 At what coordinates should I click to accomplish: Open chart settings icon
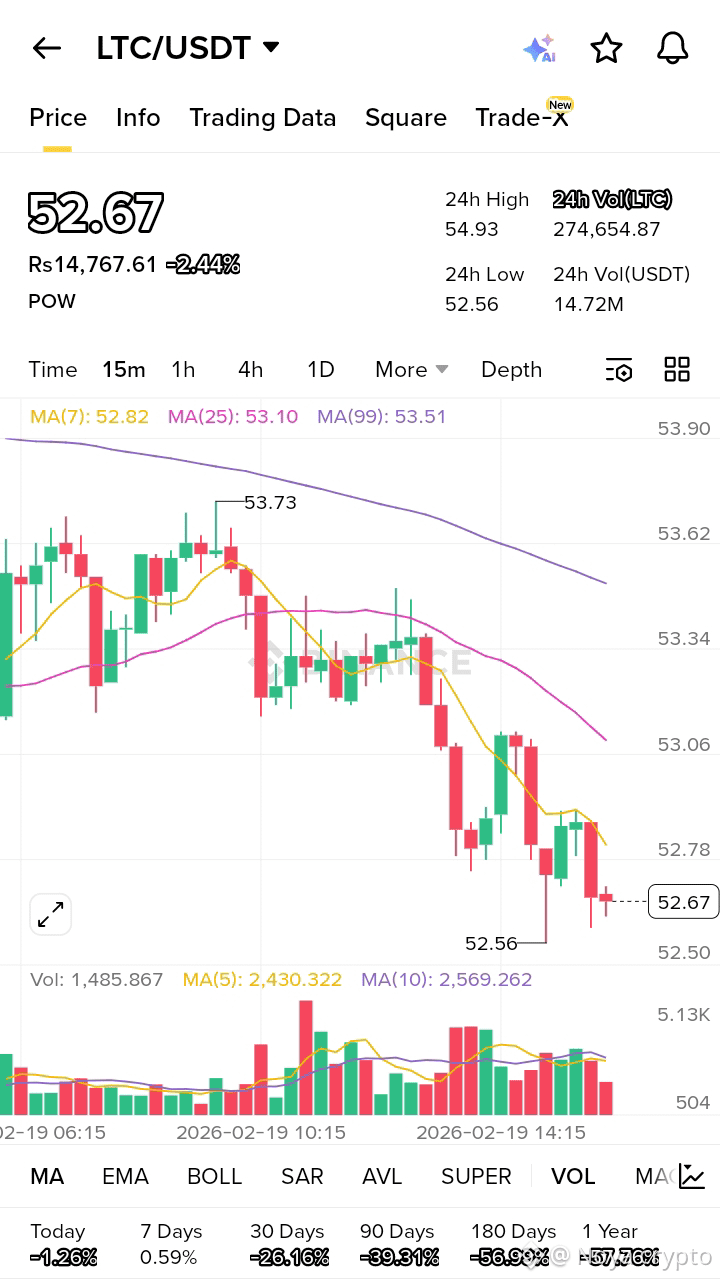pos(619,370)
